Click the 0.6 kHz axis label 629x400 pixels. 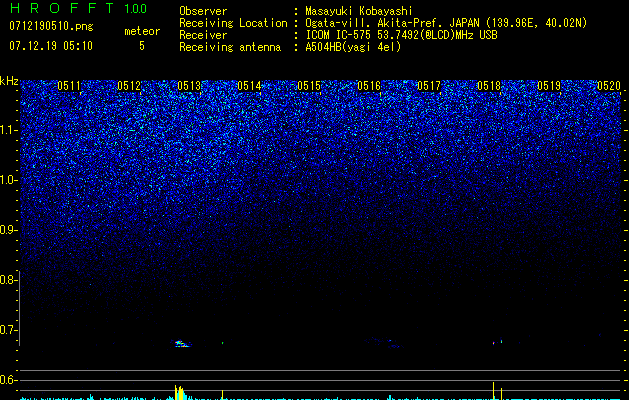coord(9,380)
